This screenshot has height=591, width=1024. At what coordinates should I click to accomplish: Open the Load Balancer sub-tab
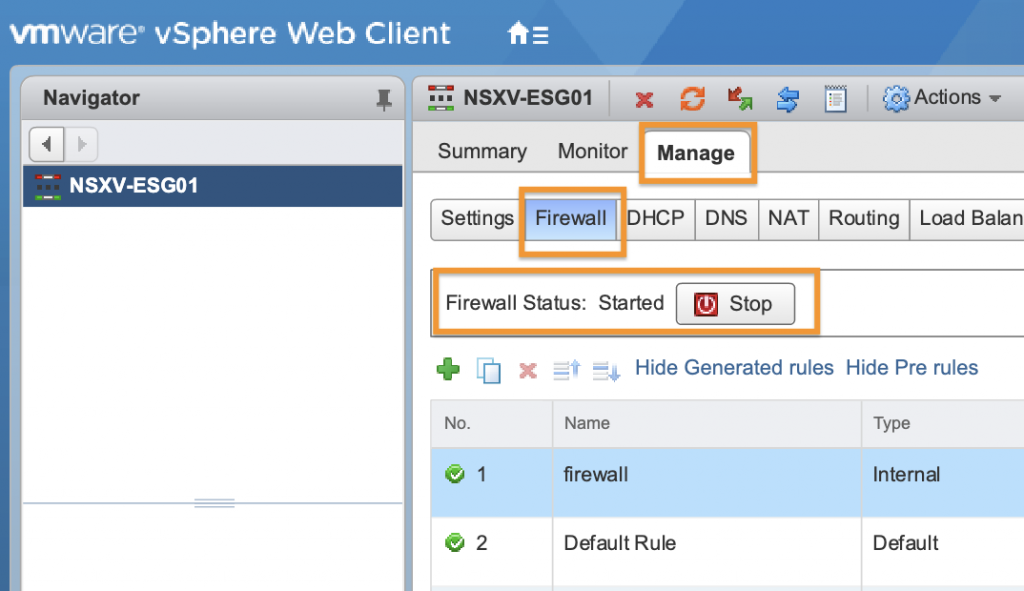(x=967, y=218)
